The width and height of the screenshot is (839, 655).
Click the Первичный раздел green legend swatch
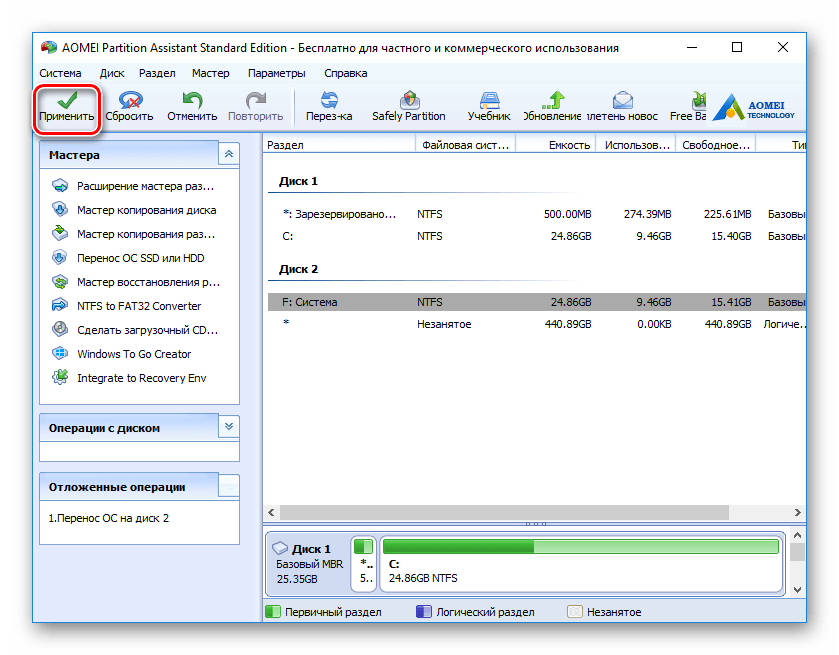[273, 612]
